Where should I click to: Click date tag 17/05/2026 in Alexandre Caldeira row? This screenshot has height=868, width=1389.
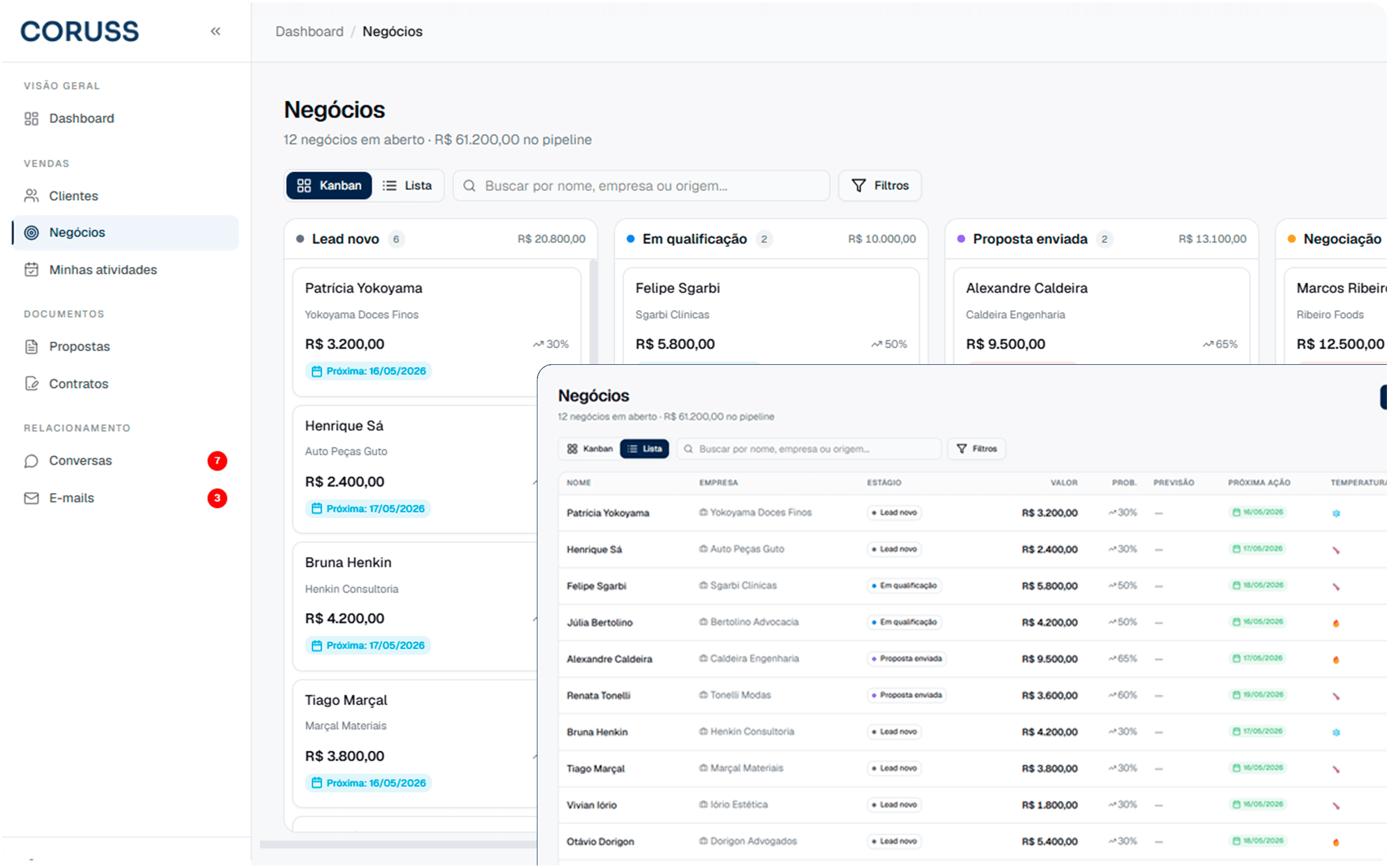1258,658
